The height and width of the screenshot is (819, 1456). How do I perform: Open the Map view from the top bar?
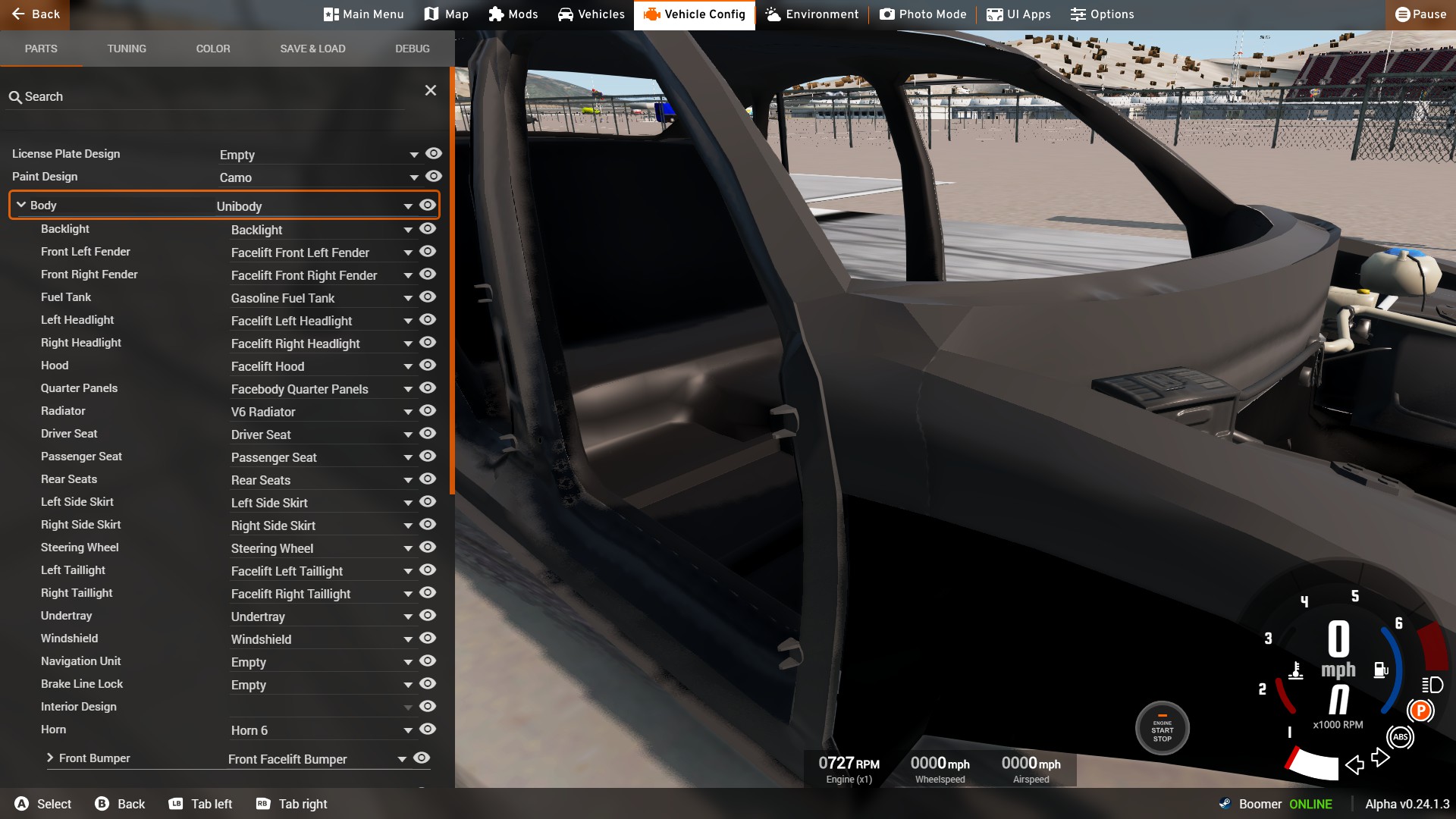pos(446,14)
